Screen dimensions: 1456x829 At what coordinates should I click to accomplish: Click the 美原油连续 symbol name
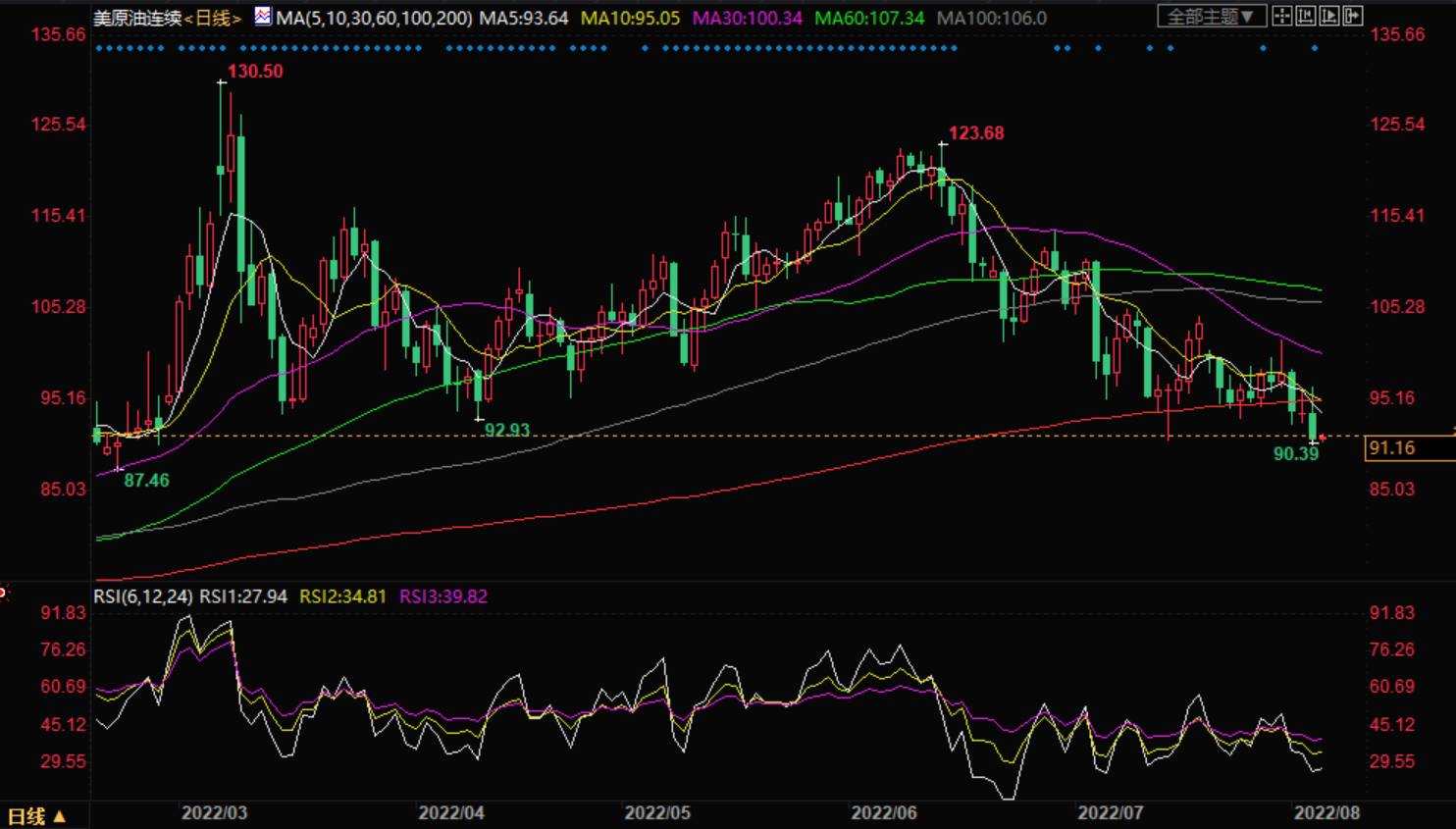pyautogui.click(x=137, y=18)
